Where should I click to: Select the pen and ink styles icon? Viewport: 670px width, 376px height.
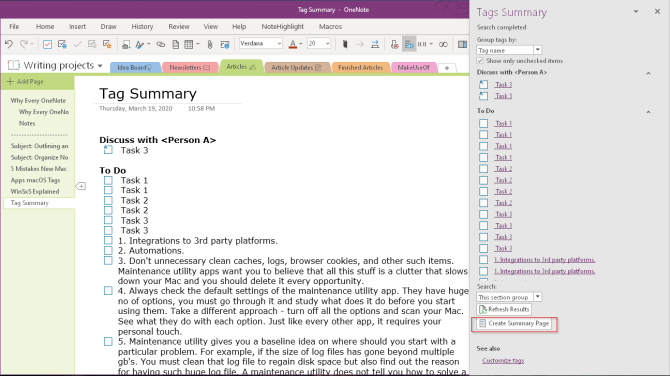pyautogui.click(x=139, y=44)
